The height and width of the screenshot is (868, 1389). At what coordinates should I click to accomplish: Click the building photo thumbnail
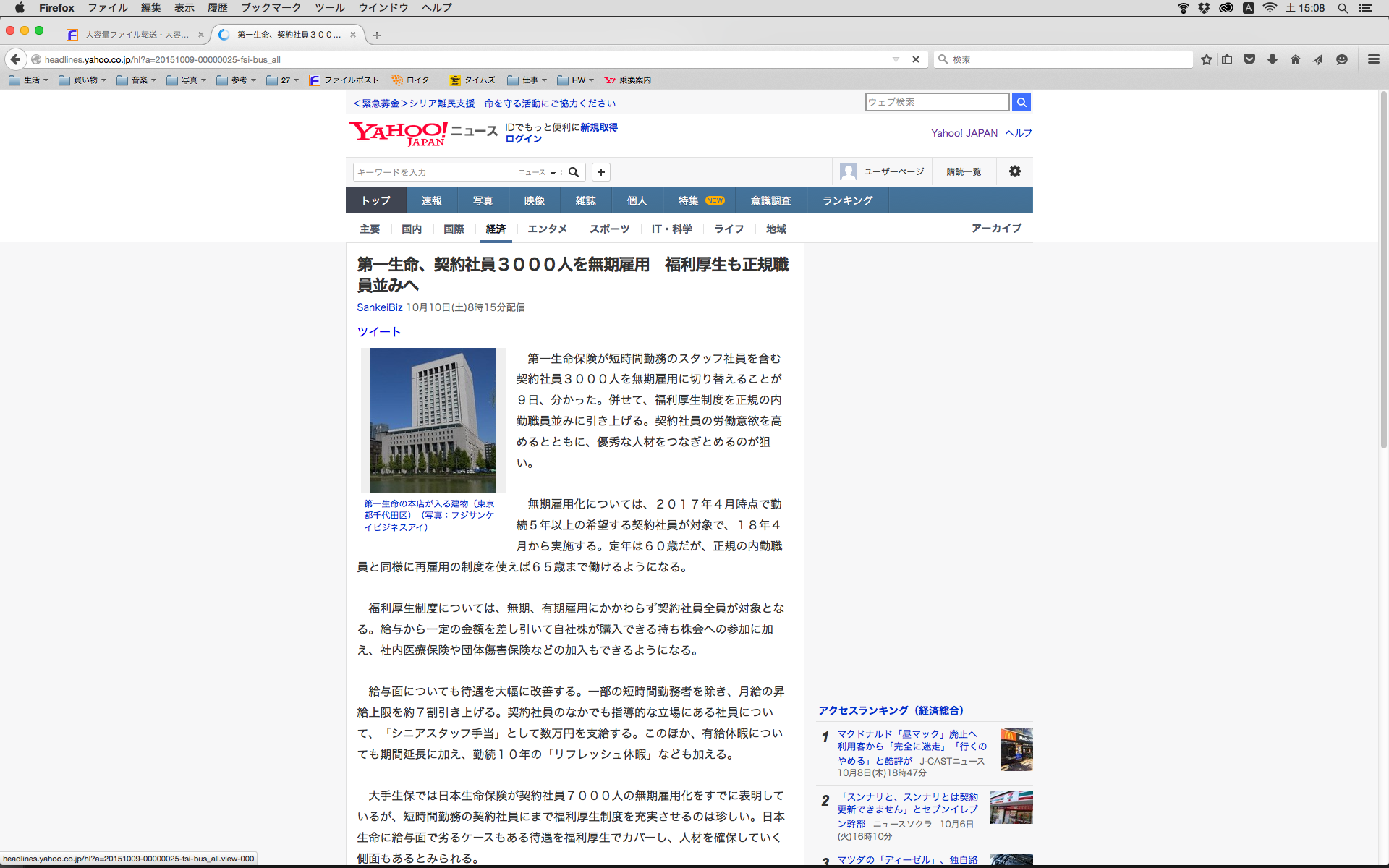[x=433, y=420]
